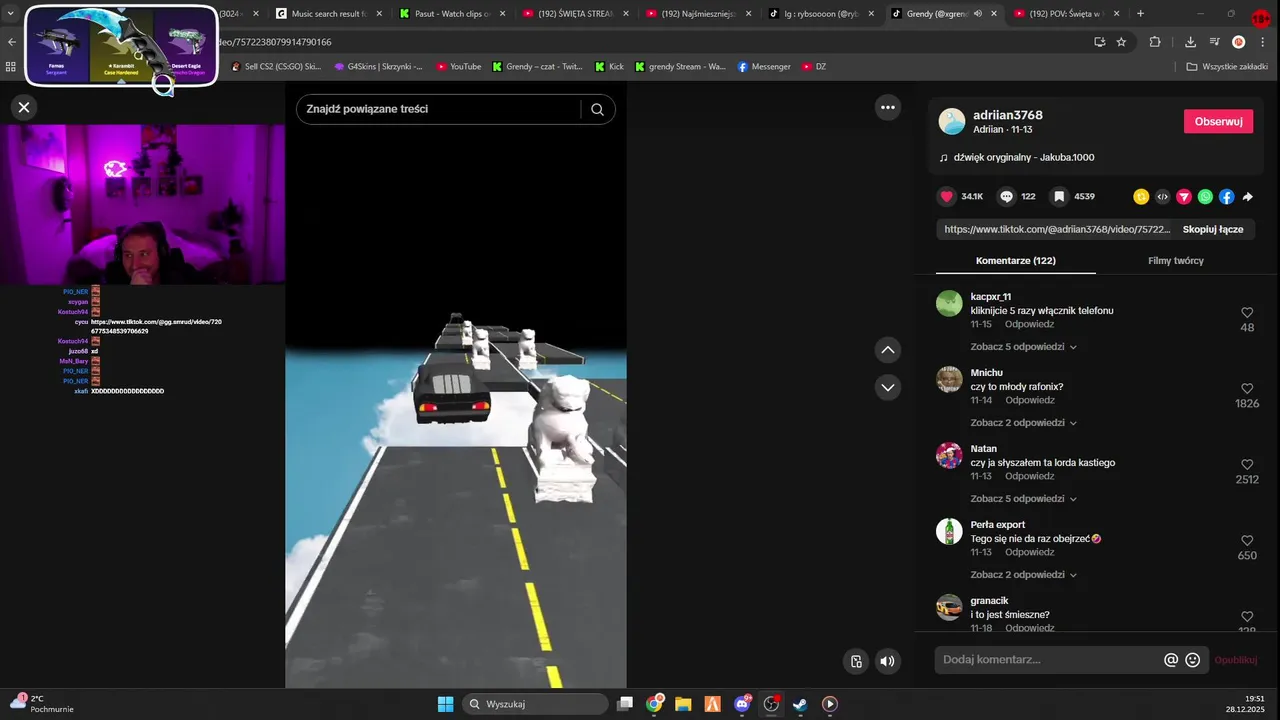This screenshot has height=720, width=1280.
Task: Open the dźwięk oryginalny - Jakuba.1000 sound link
Action: tap(1024, 157)
